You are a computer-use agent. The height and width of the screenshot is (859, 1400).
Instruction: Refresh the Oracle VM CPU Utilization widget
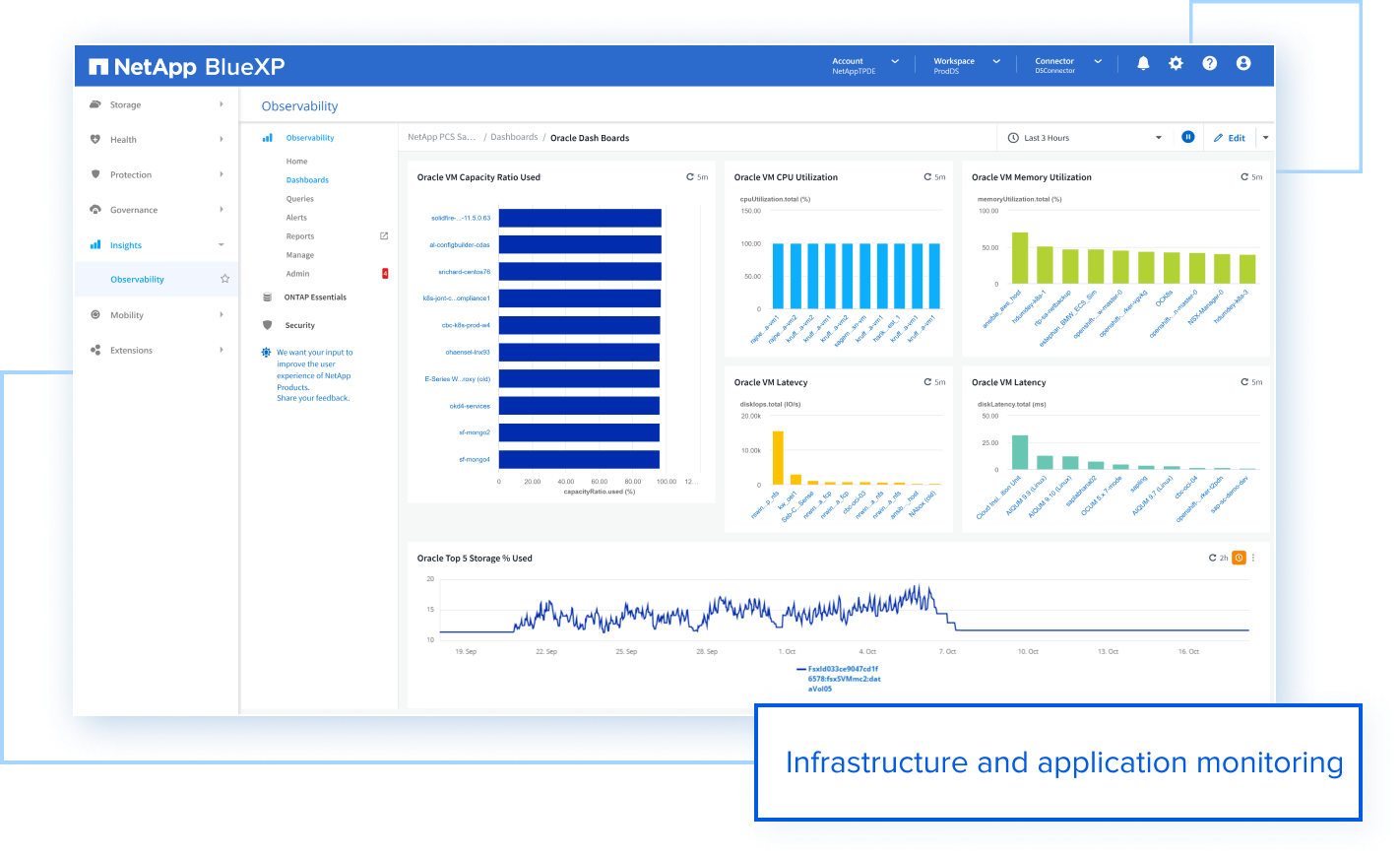927,177
